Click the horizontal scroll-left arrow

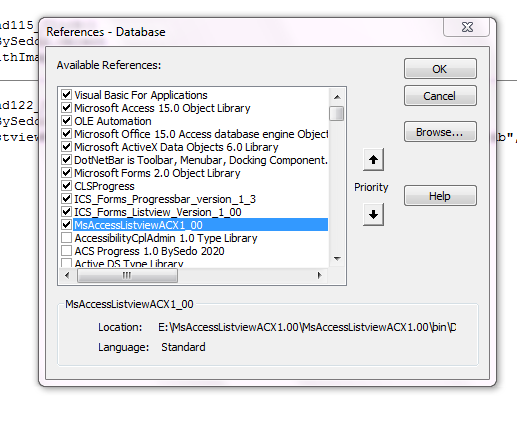click(67, 275)
